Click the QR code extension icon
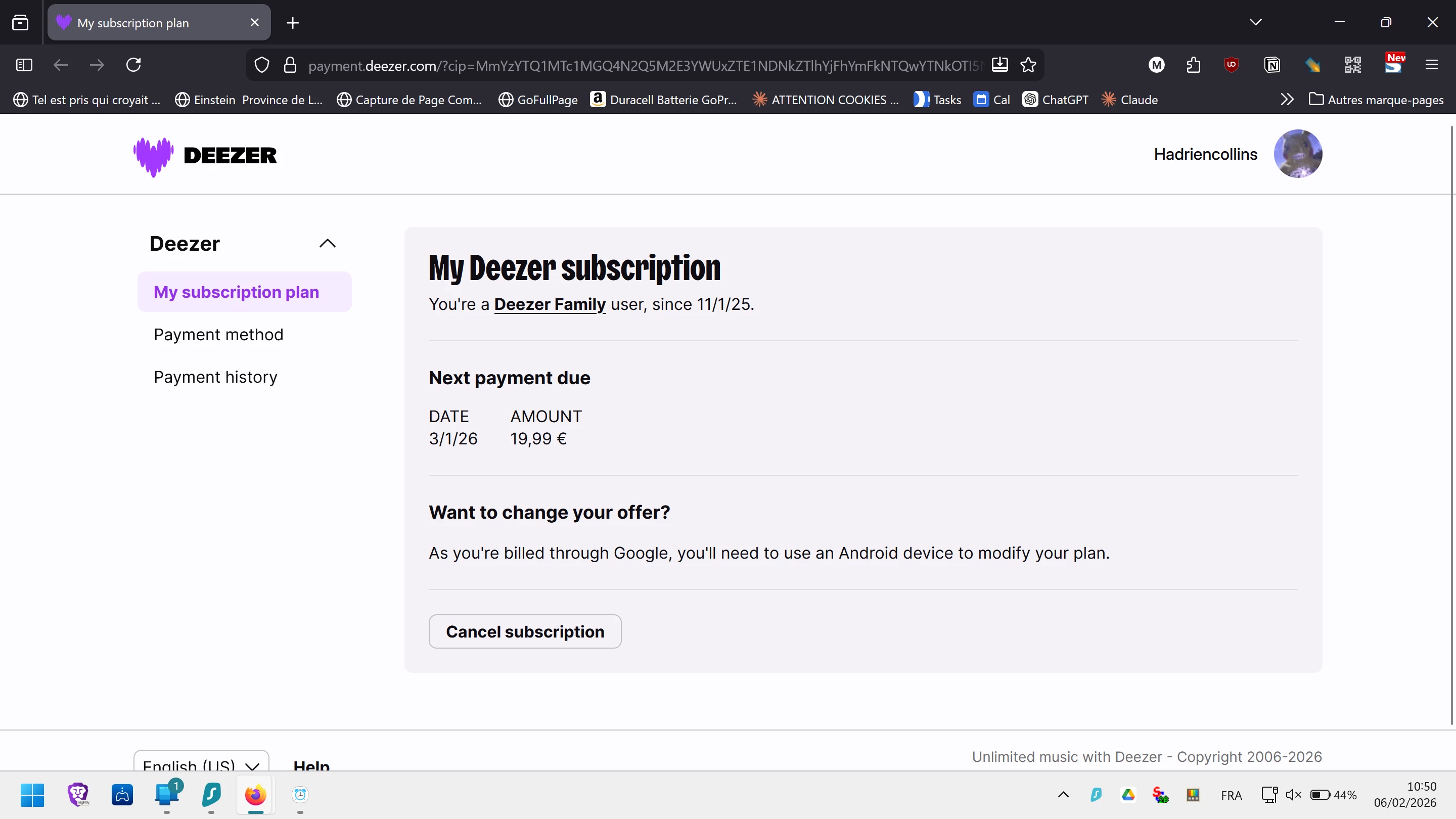This screenshot has width=1456, height=819. pos(1352,65)
